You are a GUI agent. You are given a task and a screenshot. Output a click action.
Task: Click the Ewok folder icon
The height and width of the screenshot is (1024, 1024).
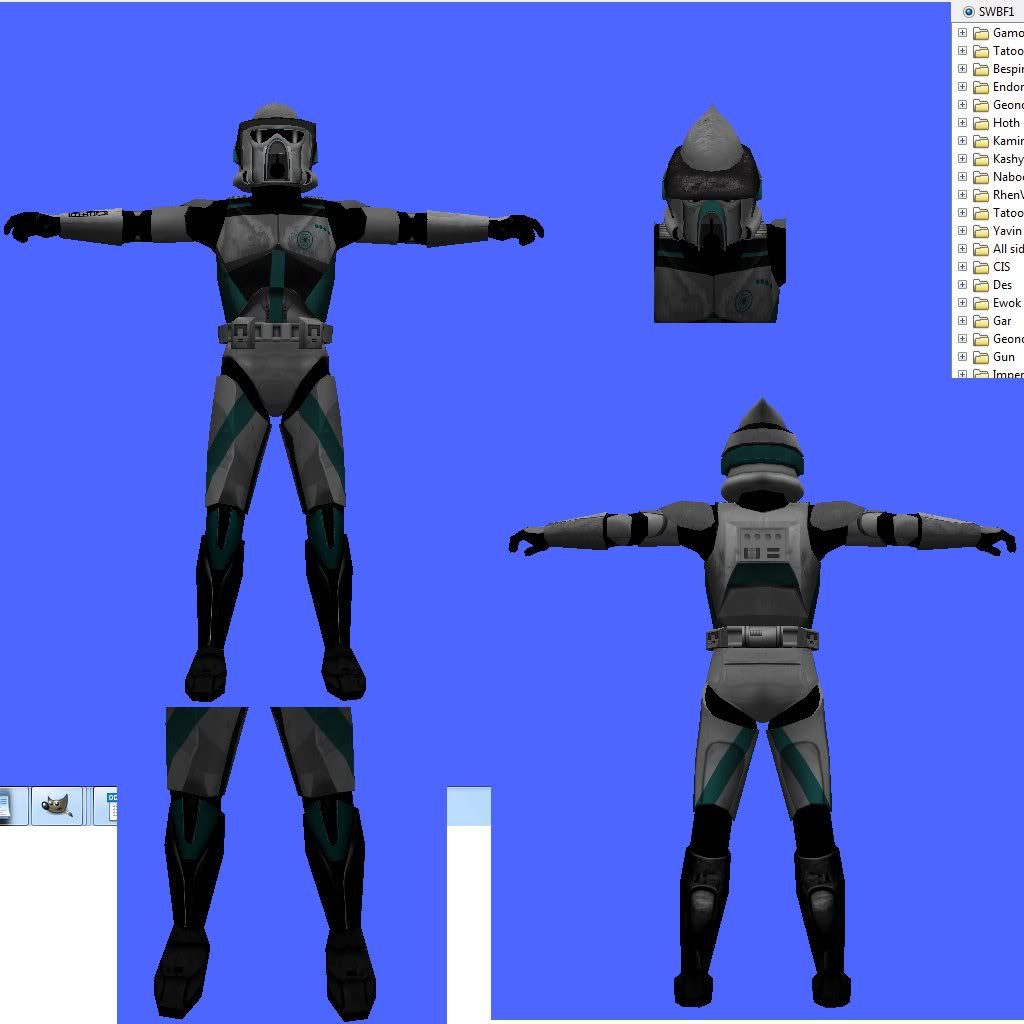coord(981,303)
